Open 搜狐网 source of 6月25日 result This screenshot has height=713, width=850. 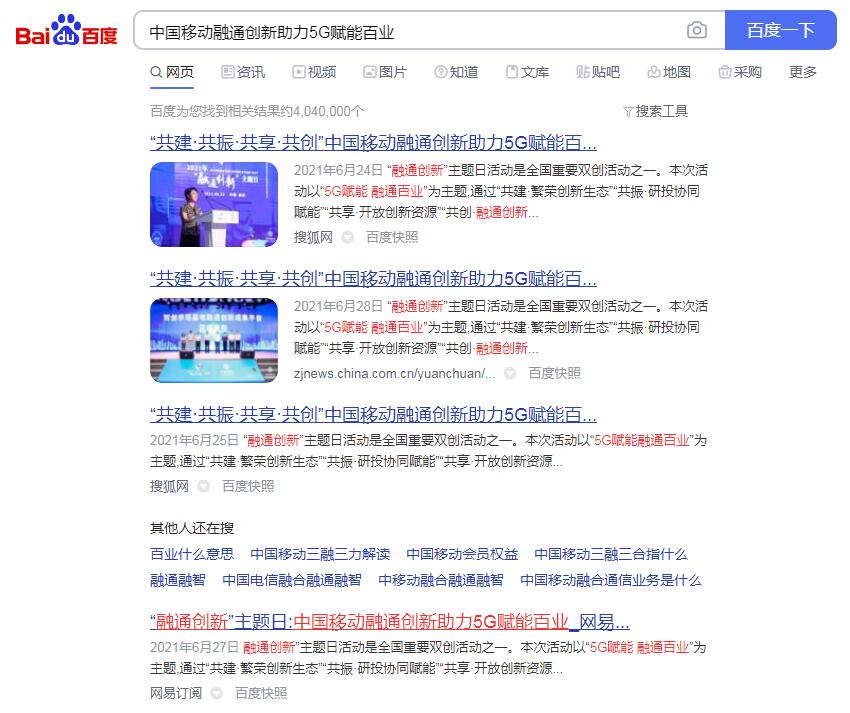pyautogui.click(x=170, y=486)
